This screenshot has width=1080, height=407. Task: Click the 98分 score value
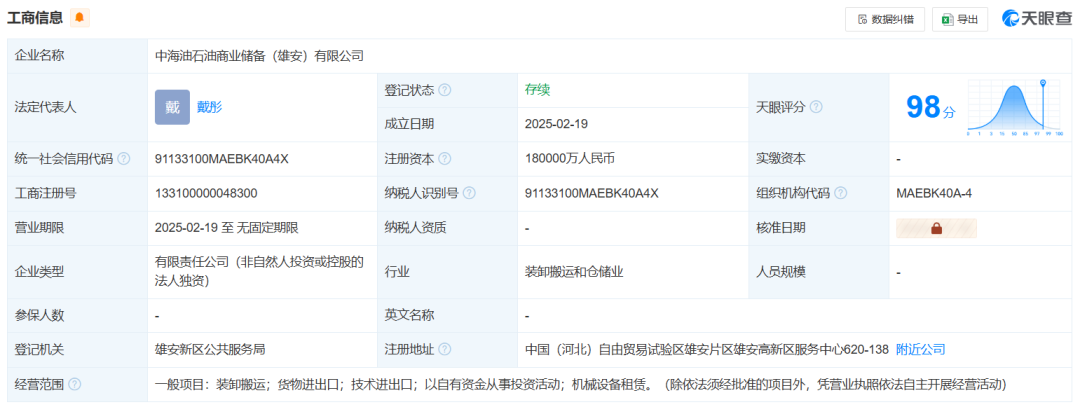[x=931, y=107]
